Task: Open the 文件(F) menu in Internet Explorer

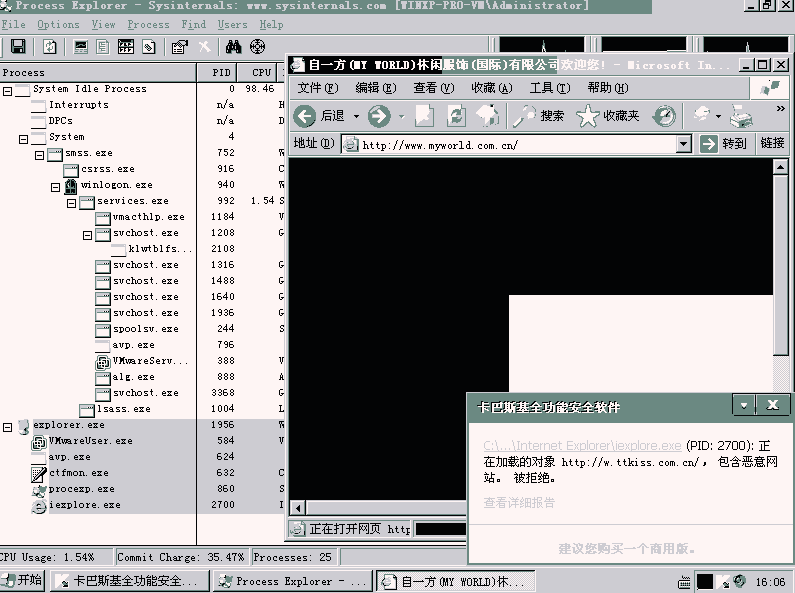Action: click(317, 88)
